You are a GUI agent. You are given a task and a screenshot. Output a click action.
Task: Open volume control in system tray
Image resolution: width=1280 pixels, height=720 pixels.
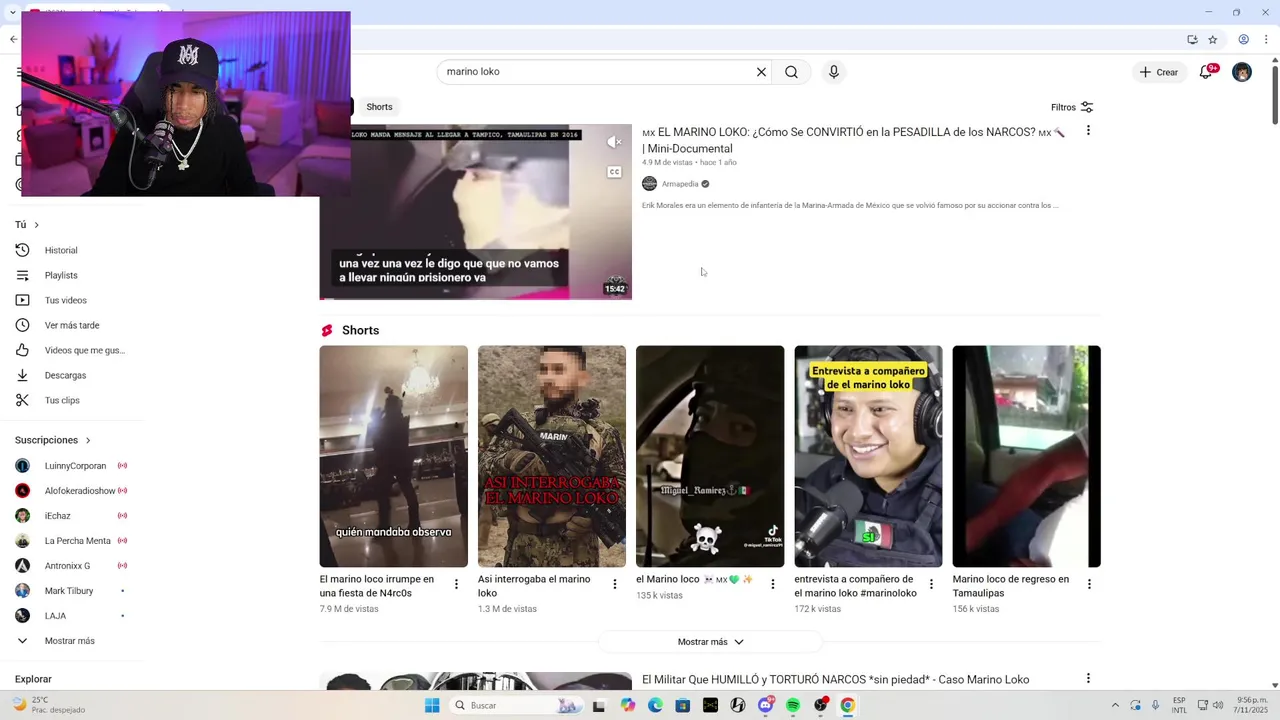pos(1218,705)
